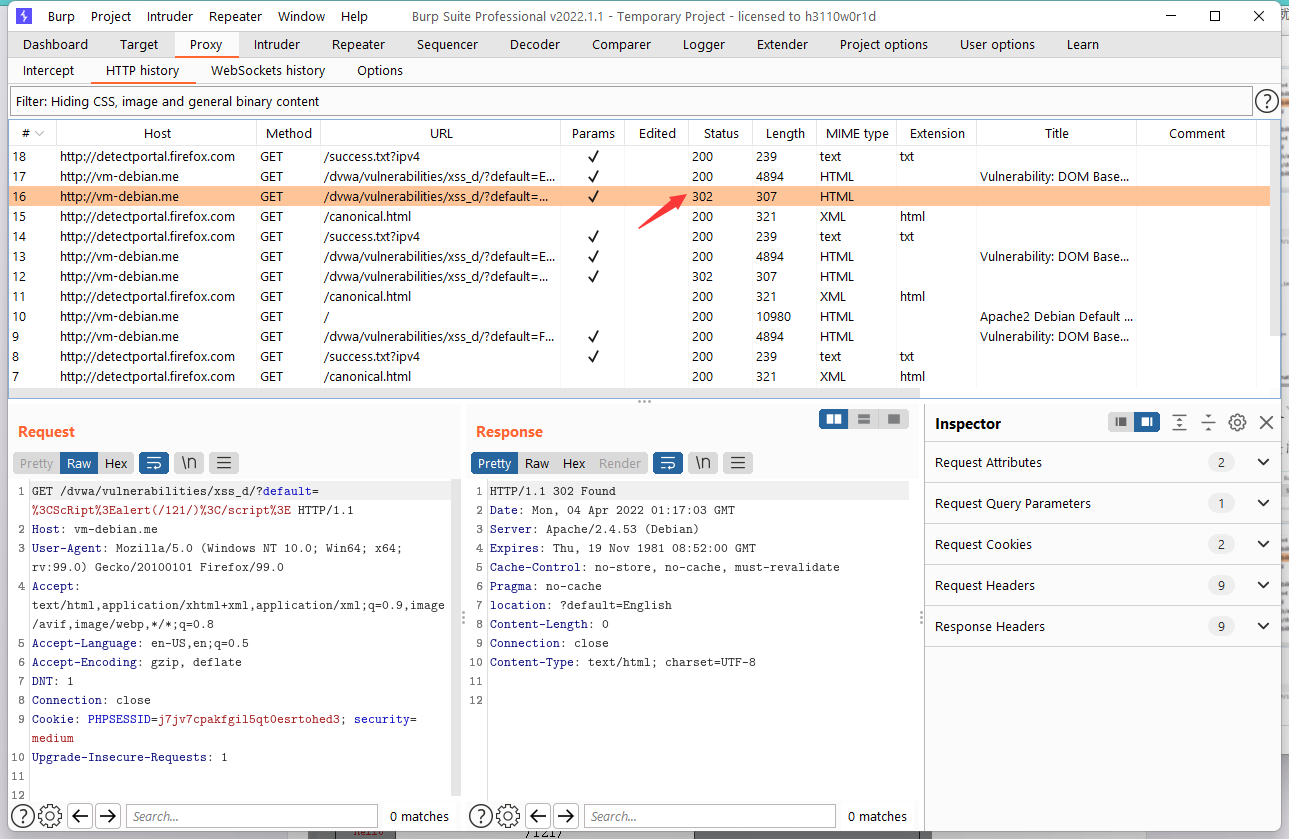Open the filter help question-mark icon
1289x839 pixels.
[1266, 101]
